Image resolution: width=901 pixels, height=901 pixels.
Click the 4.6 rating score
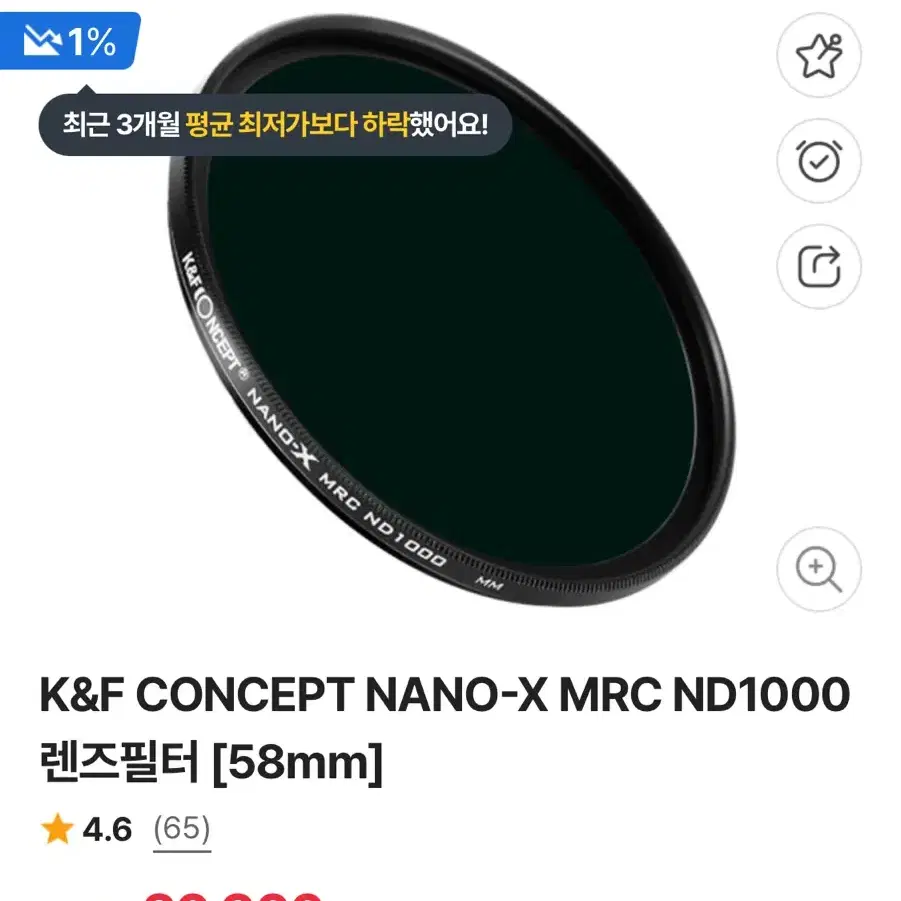(107, 829)
